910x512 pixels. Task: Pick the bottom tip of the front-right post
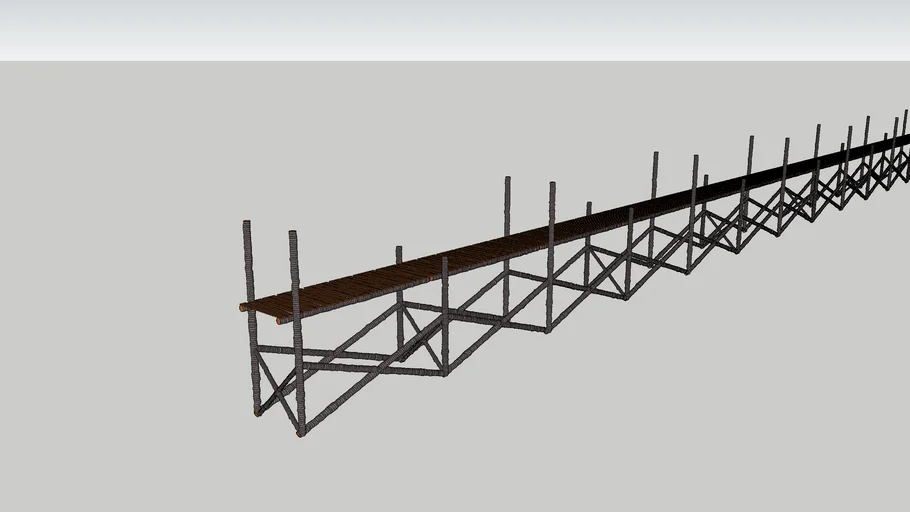300,432
